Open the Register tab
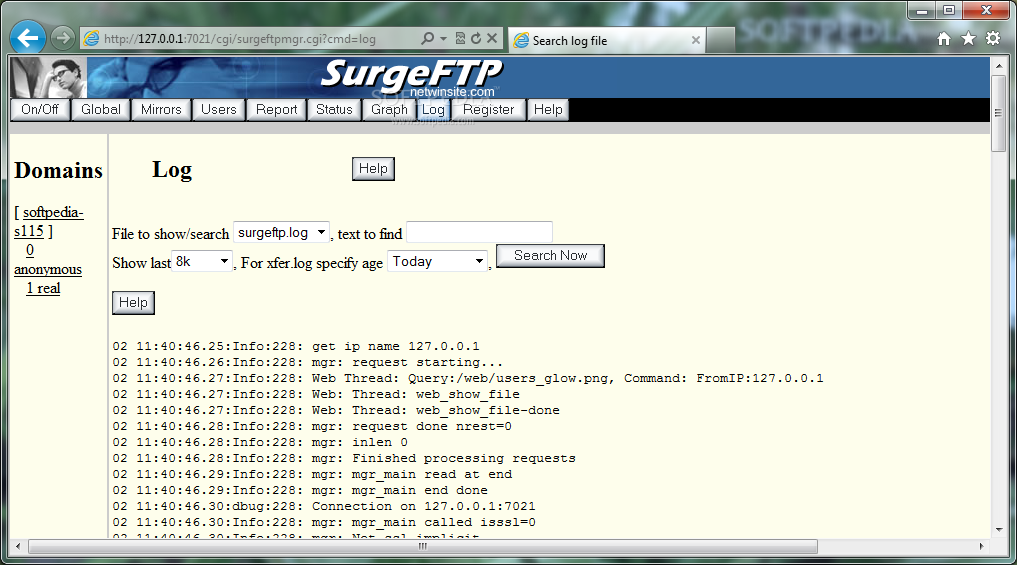The image size is (1017, 565). point(488,110)
